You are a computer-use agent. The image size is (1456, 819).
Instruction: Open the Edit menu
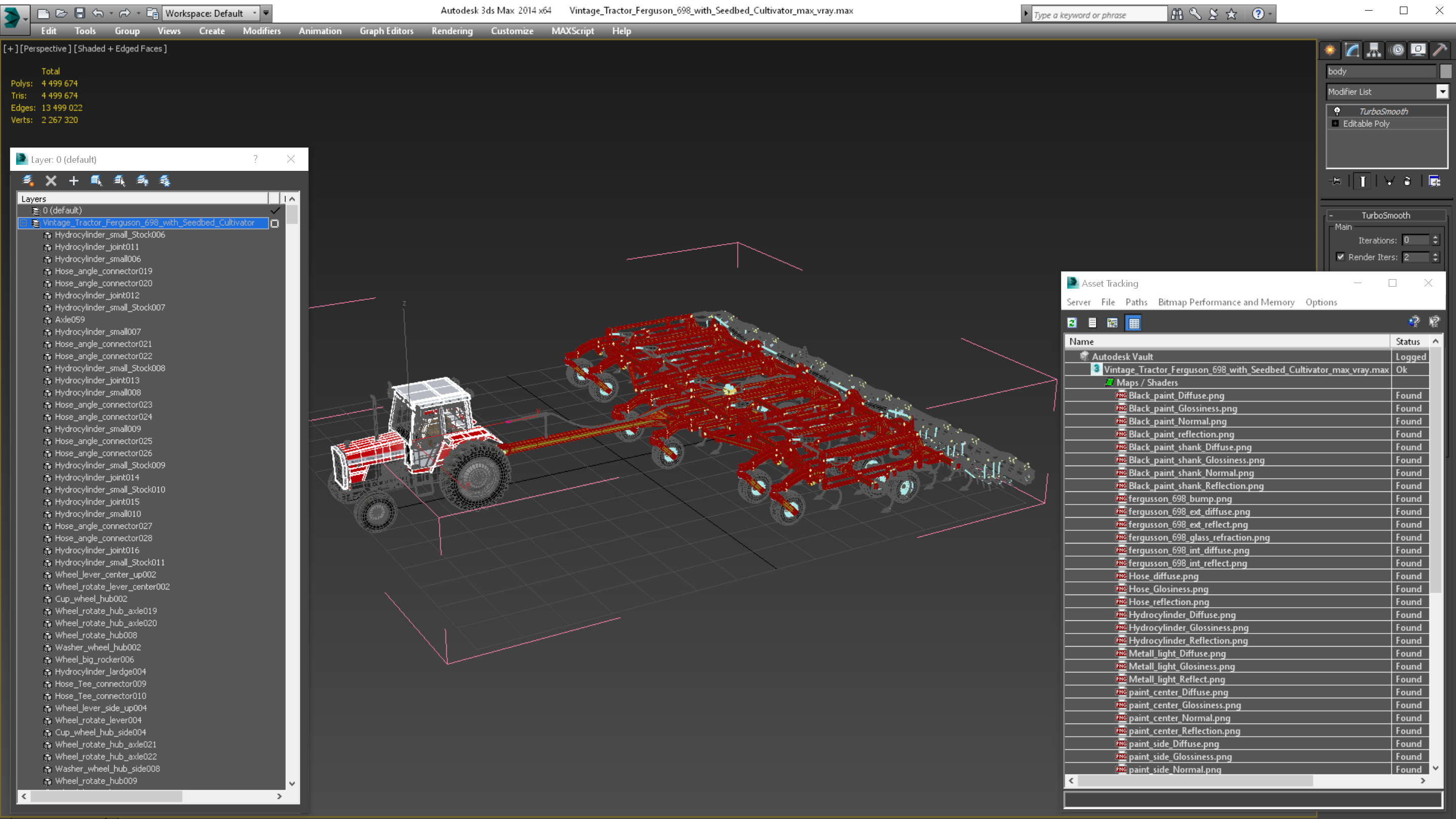click(49, 31)
